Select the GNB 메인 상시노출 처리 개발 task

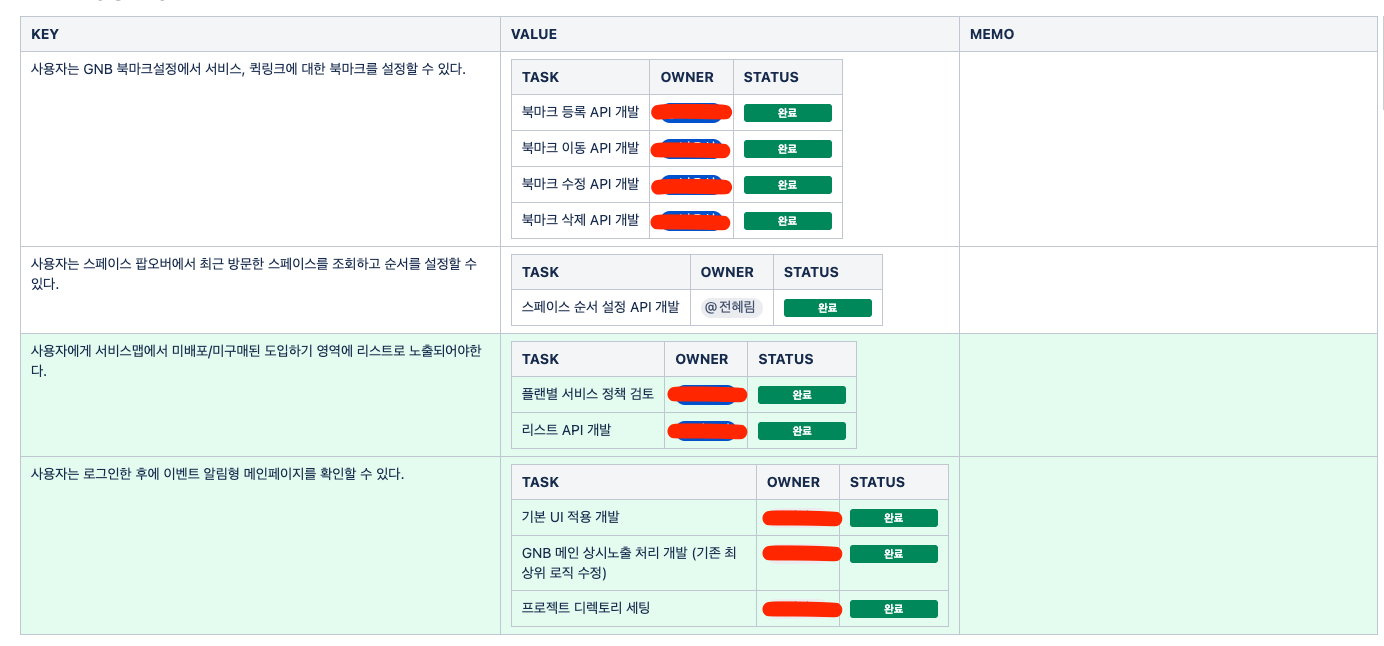coord(629,562)
